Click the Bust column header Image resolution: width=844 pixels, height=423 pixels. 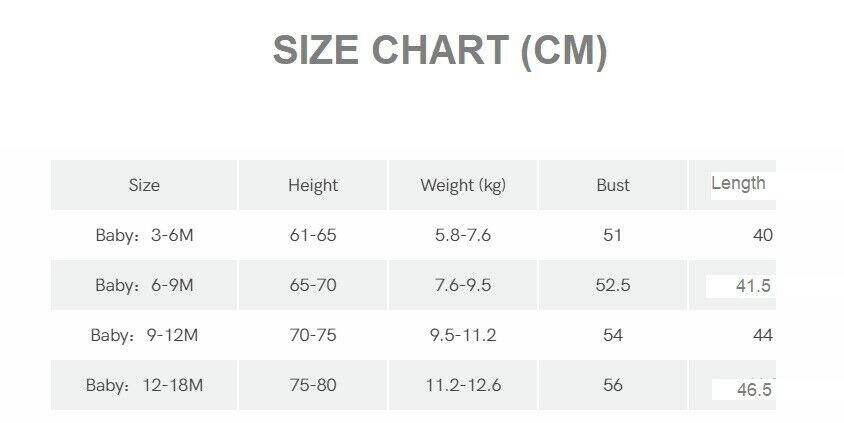(613, 185)
